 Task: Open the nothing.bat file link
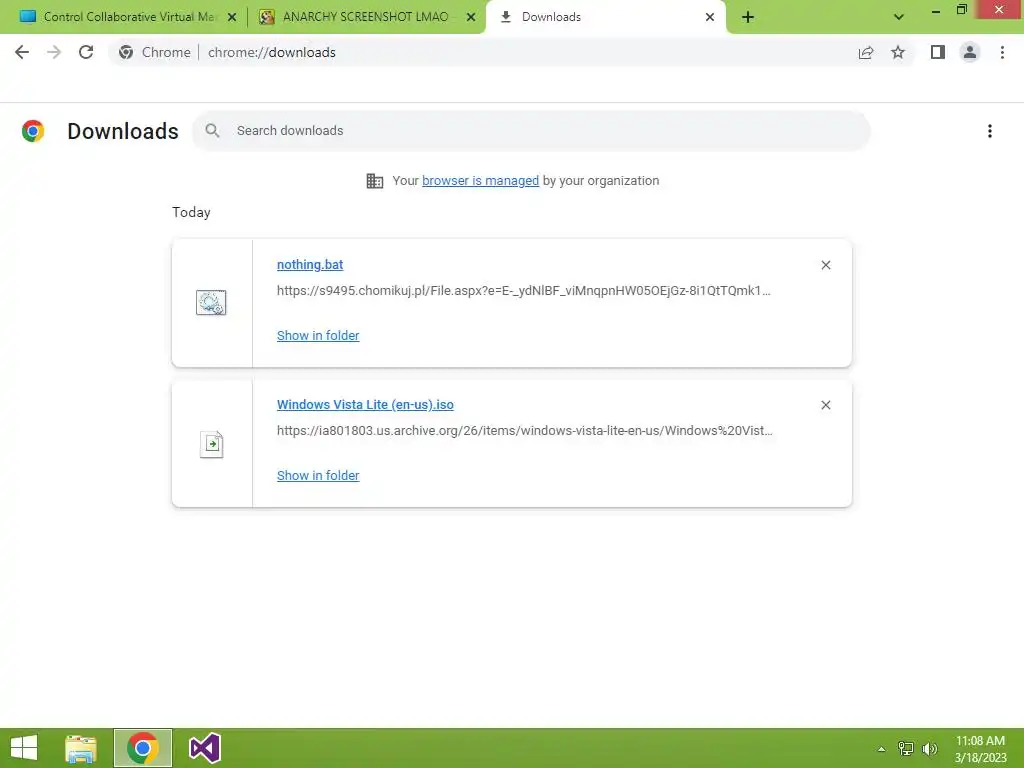310,264
